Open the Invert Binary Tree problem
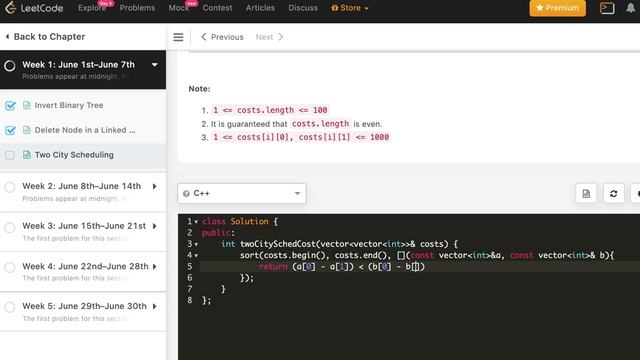Screen dimensions: 640x360 (69, 105)
